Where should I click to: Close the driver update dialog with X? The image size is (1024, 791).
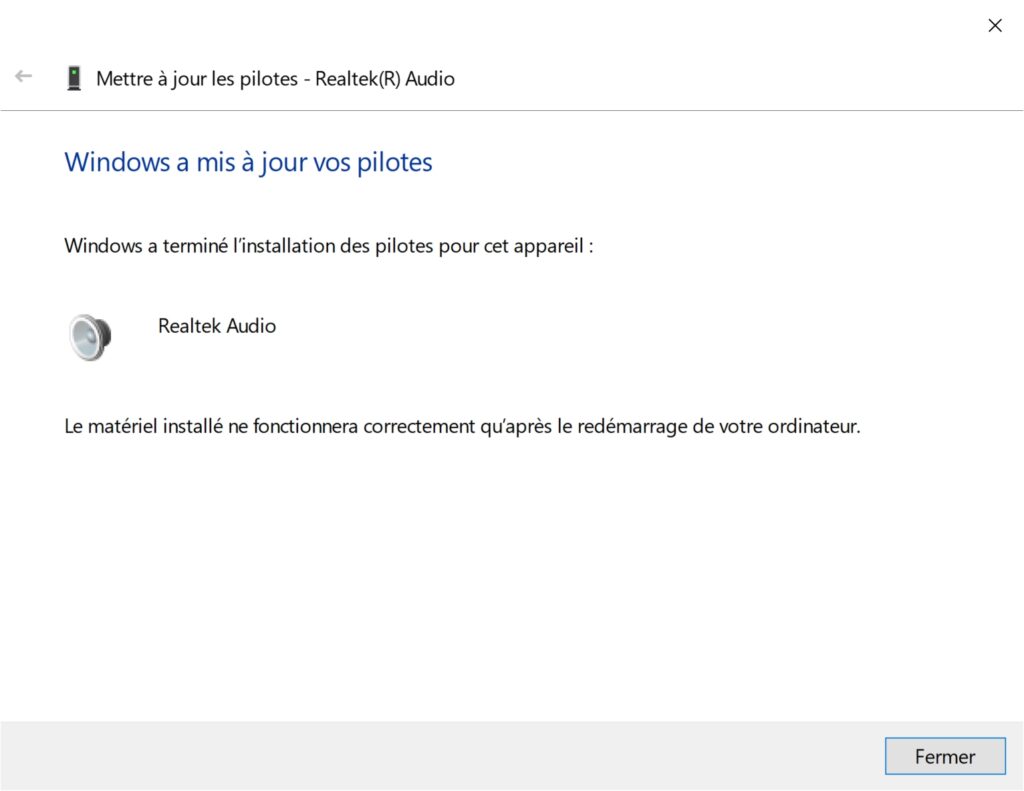995,25
